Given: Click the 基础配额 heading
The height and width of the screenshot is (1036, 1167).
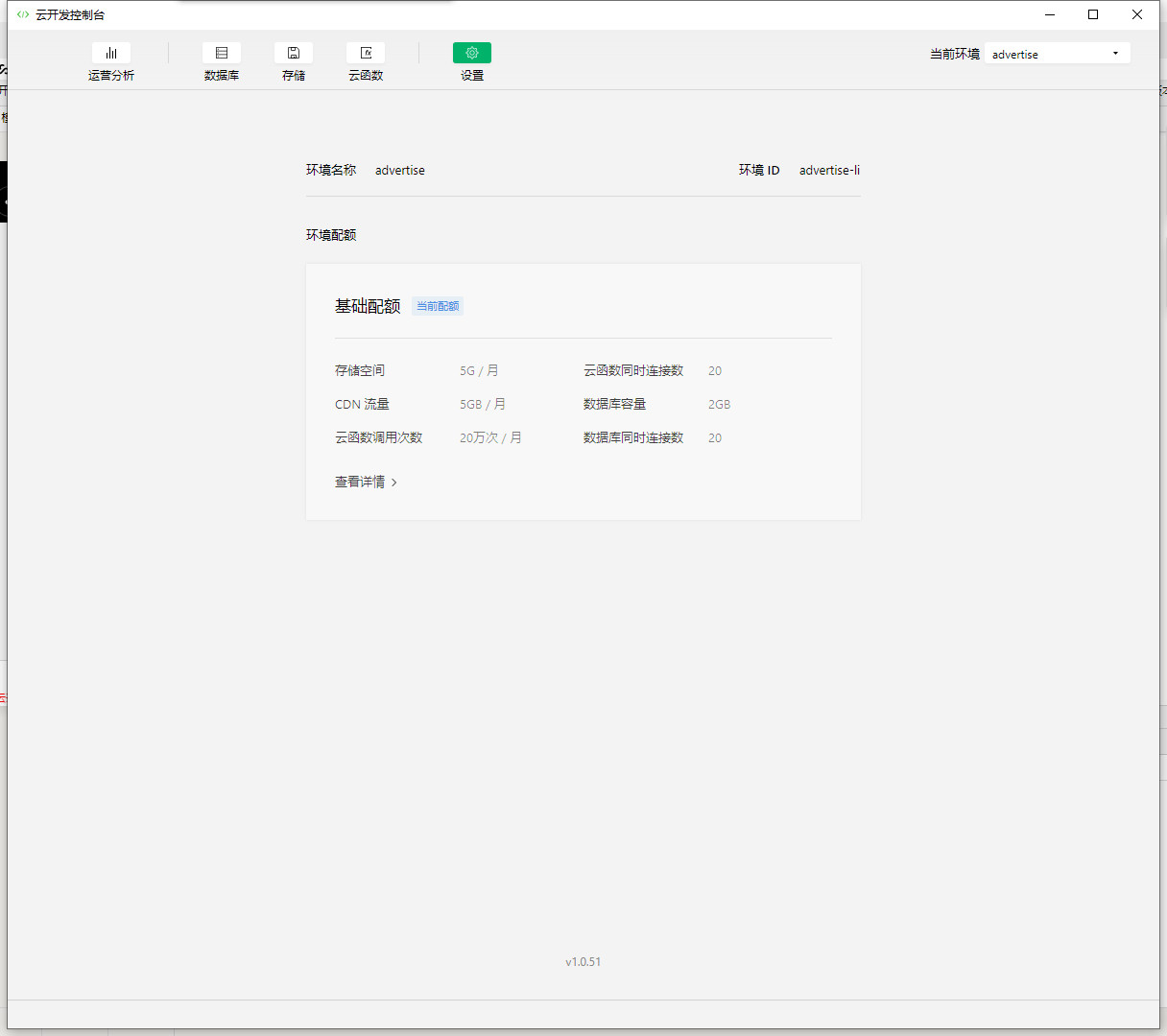Looking at the screenshot, I should pos(368,306).
